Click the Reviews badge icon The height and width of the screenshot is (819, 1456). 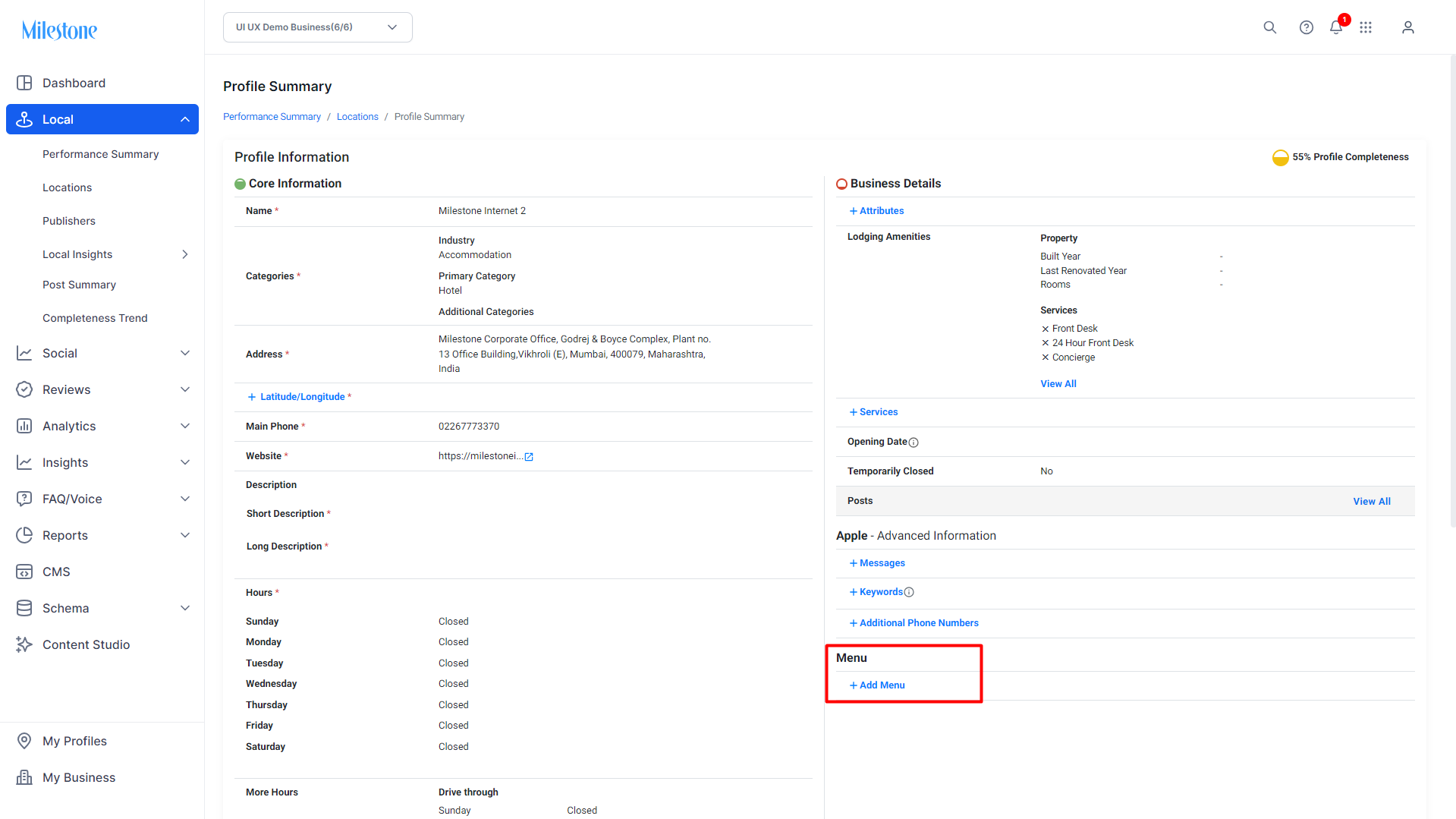click(24, 389)
